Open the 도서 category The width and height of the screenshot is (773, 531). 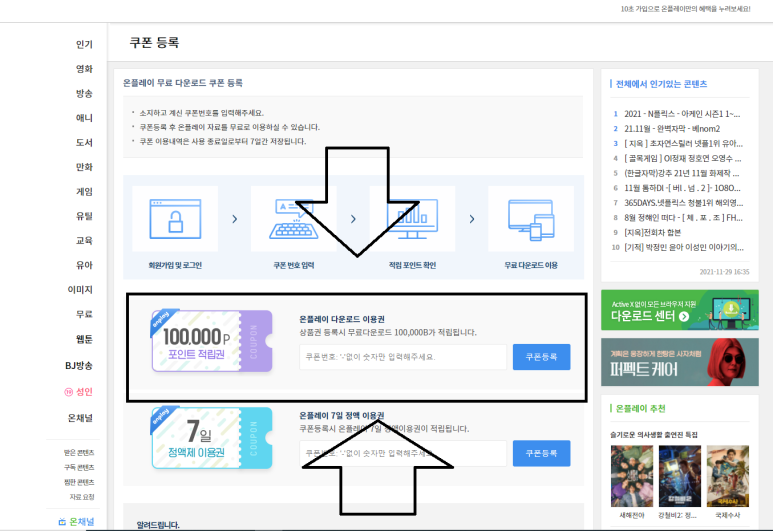(x=84, y=142)
